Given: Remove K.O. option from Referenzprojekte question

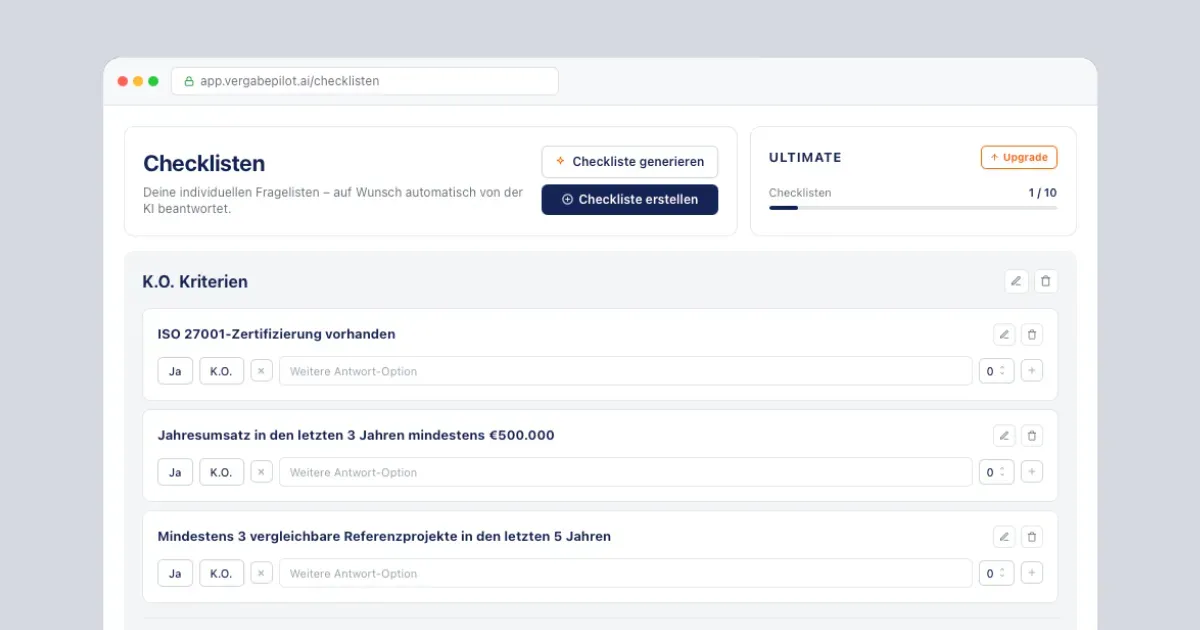Looking at the screenshot, I should tap(261, 573).
